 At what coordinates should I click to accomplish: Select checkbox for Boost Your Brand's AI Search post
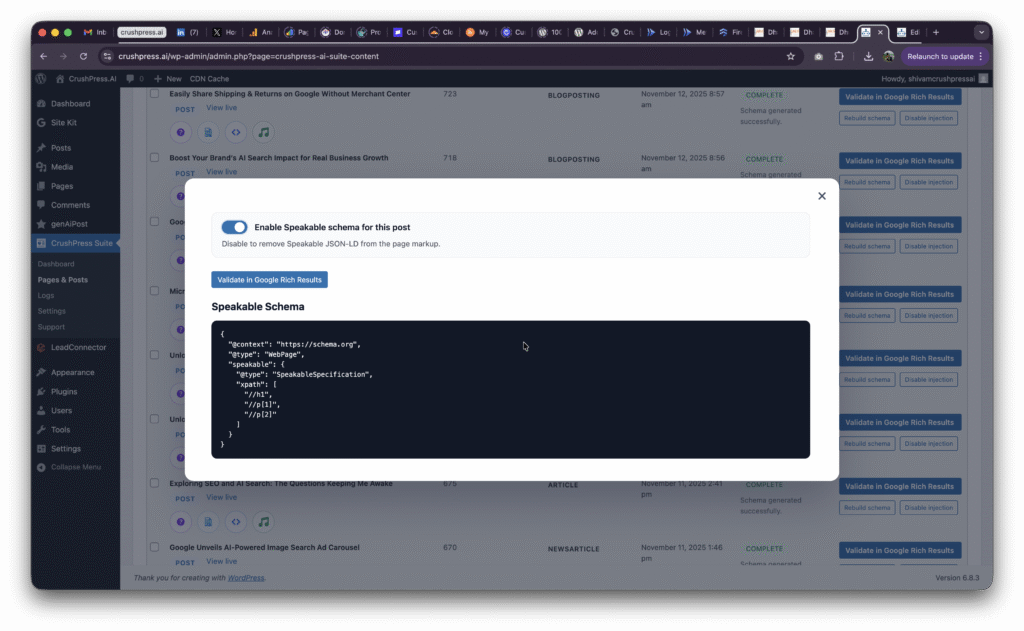coord(154,157)
